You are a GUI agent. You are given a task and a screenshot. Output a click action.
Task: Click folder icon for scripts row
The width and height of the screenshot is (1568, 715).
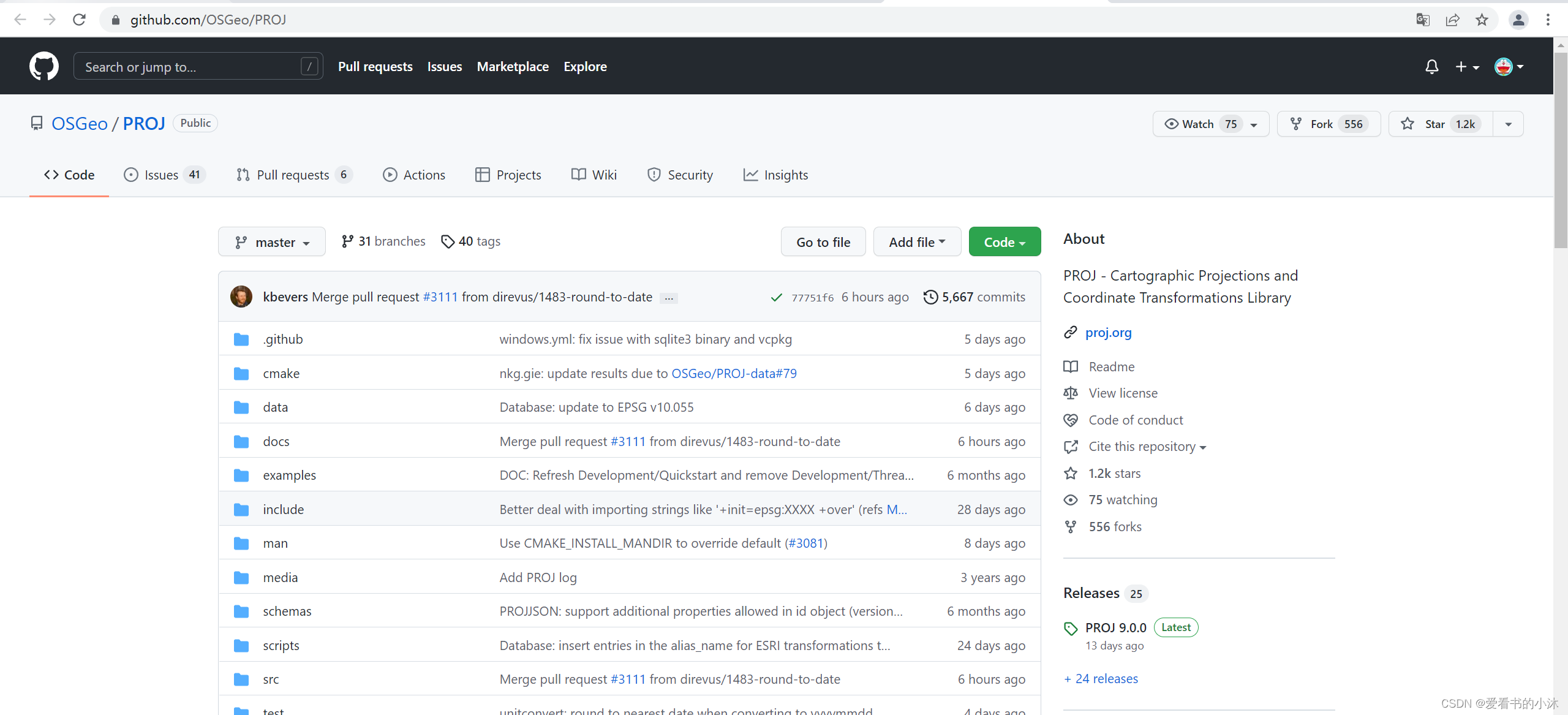pyautogui.click(x=241, y=645)
